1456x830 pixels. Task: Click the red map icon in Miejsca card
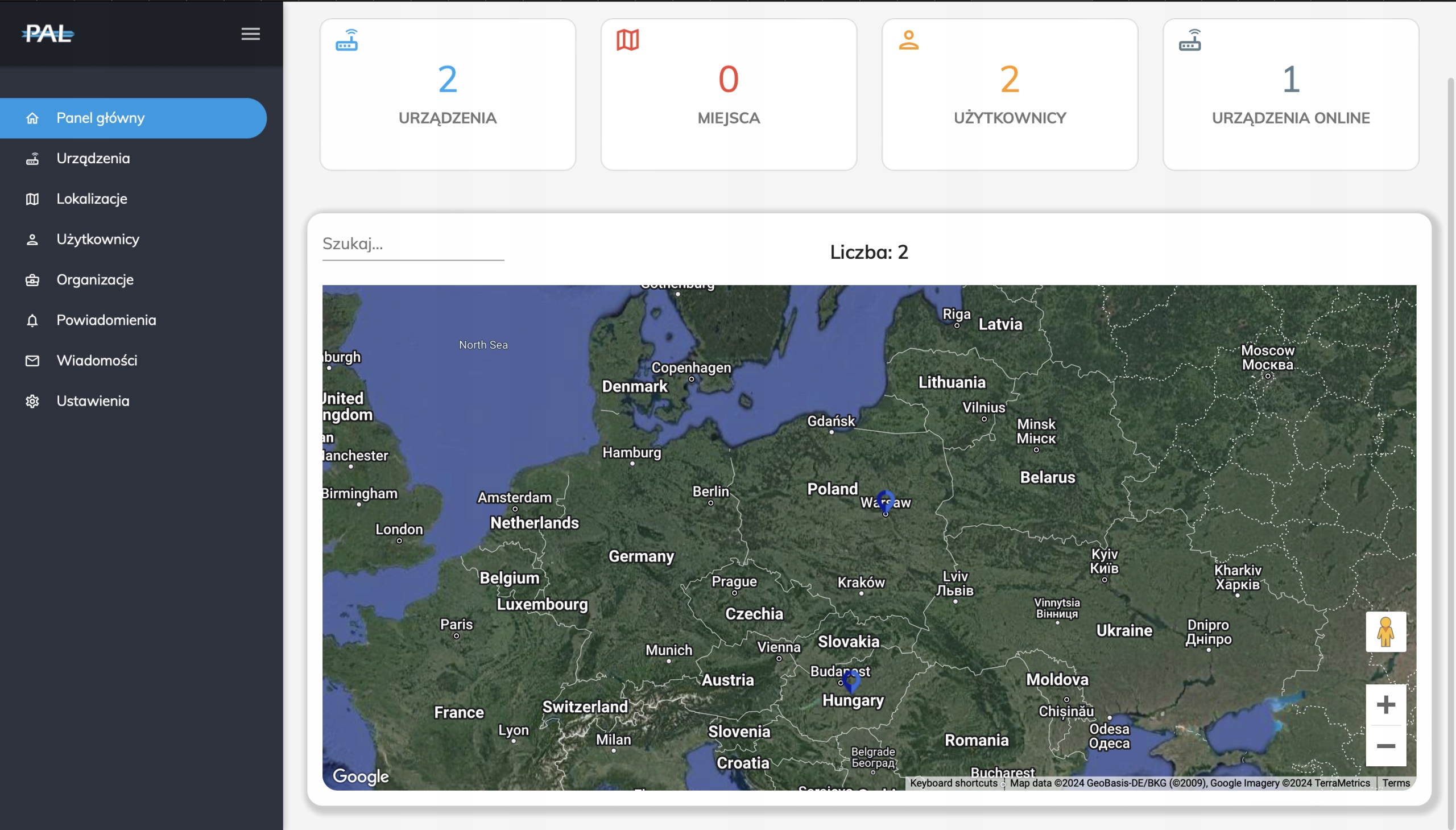pos(627,40)
